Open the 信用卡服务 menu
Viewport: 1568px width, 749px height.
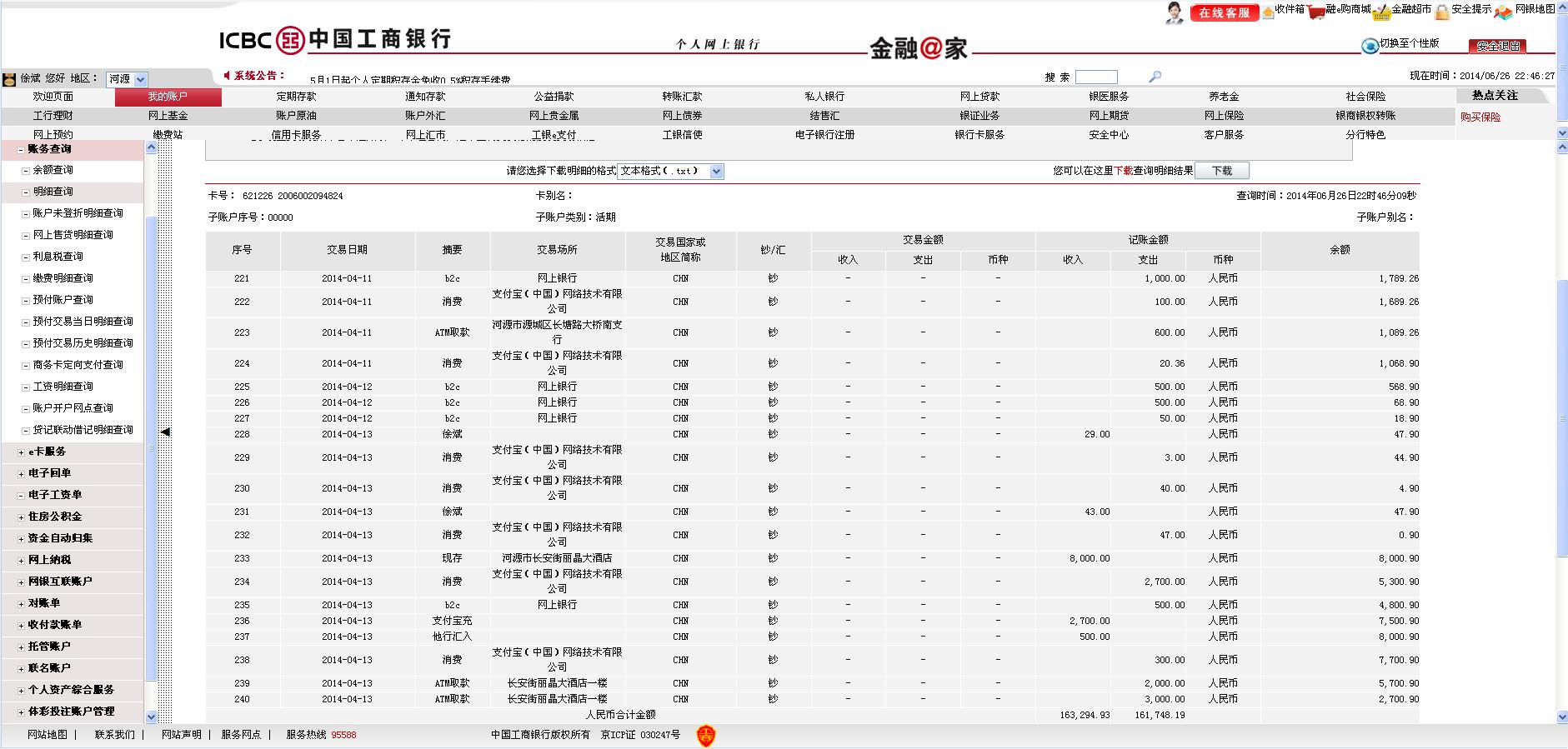tap(297, 135)
